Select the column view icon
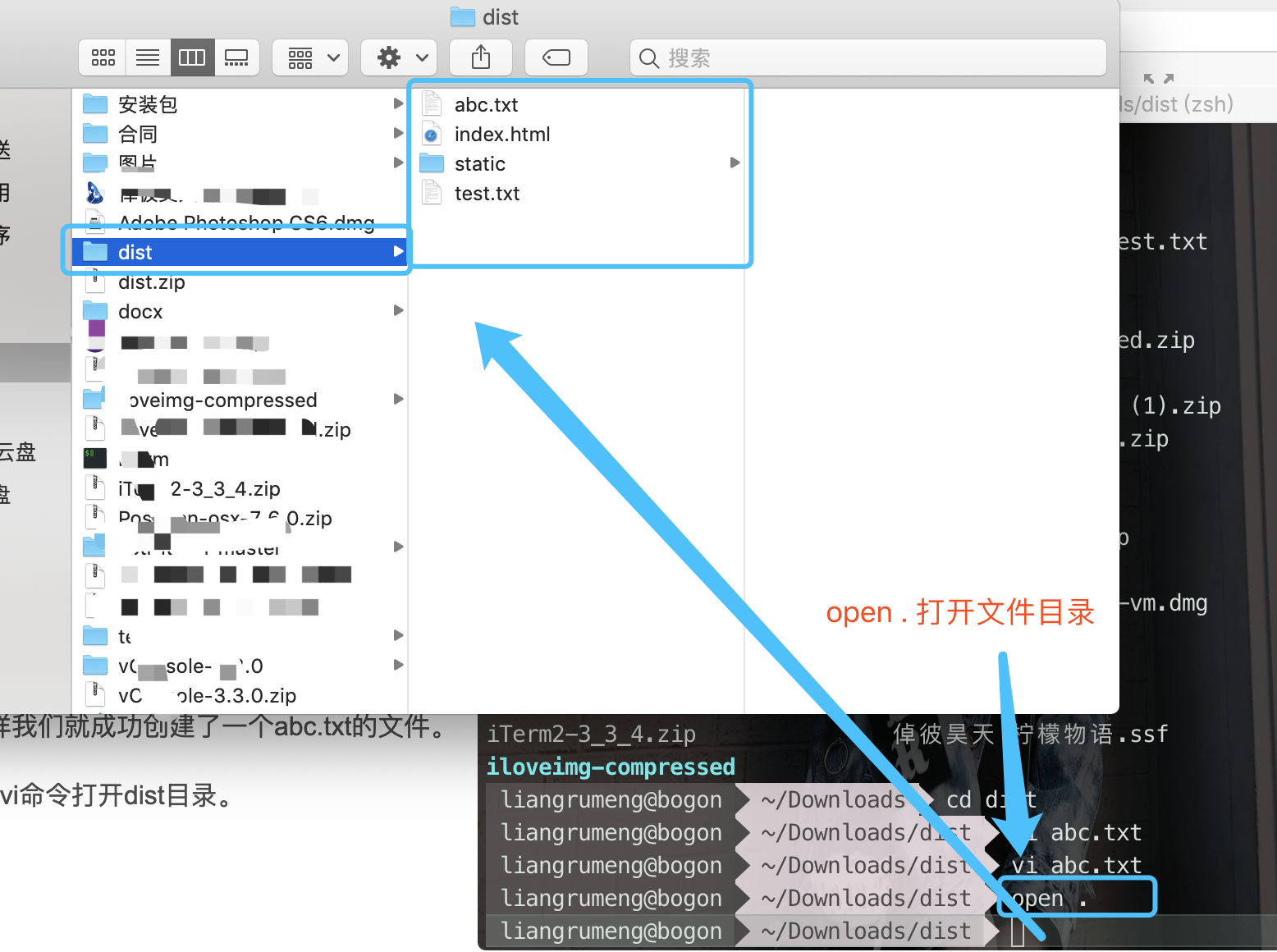This screenshot has width=1277, height=952. tap(192, 57)
